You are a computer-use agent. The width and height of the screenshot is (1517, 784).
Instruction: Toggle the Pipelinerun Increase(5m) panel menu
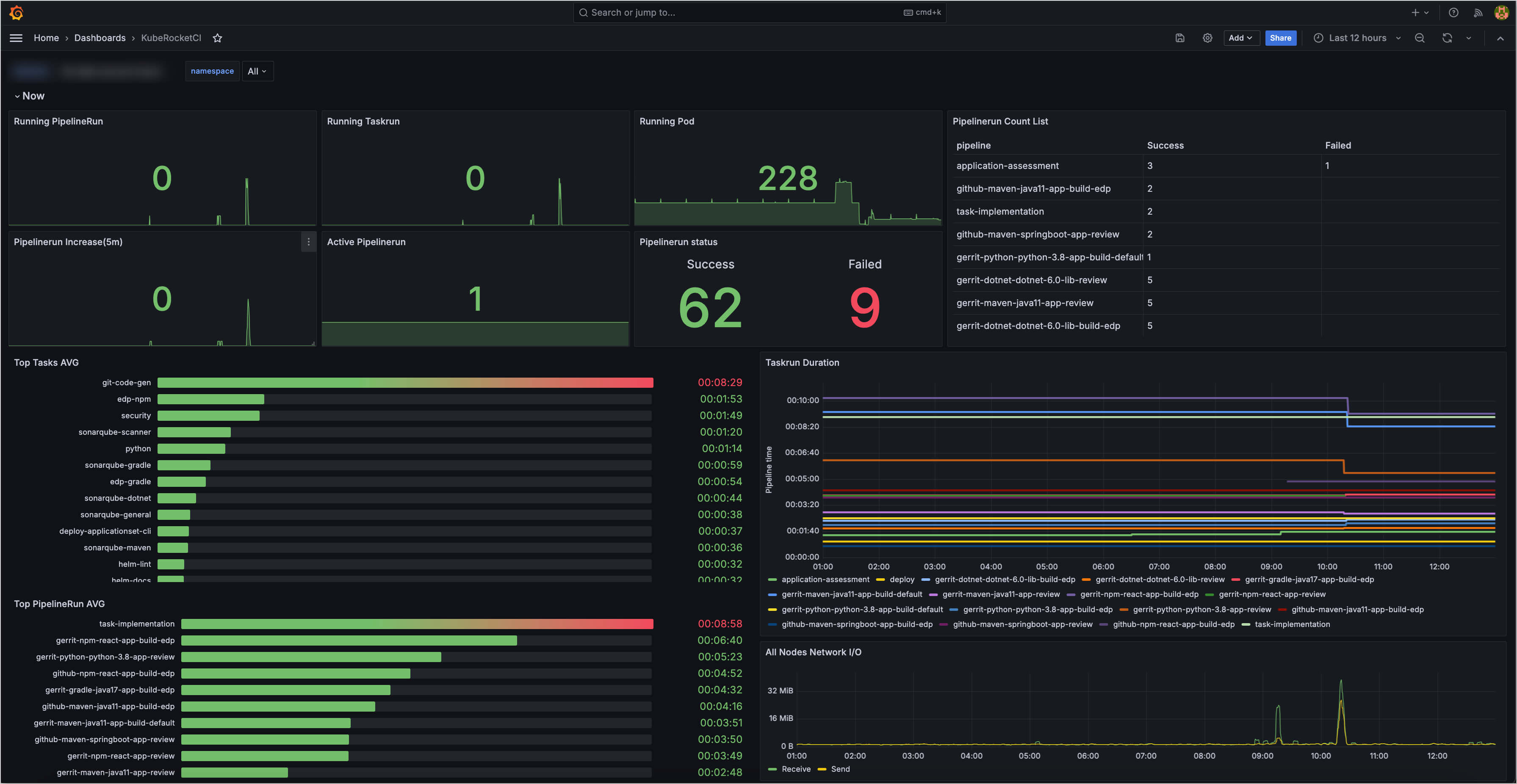[308, 241]
